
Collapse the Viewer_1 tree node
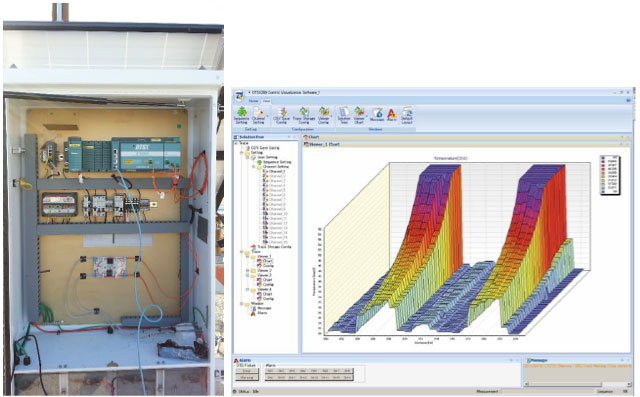tap(247, 256)
